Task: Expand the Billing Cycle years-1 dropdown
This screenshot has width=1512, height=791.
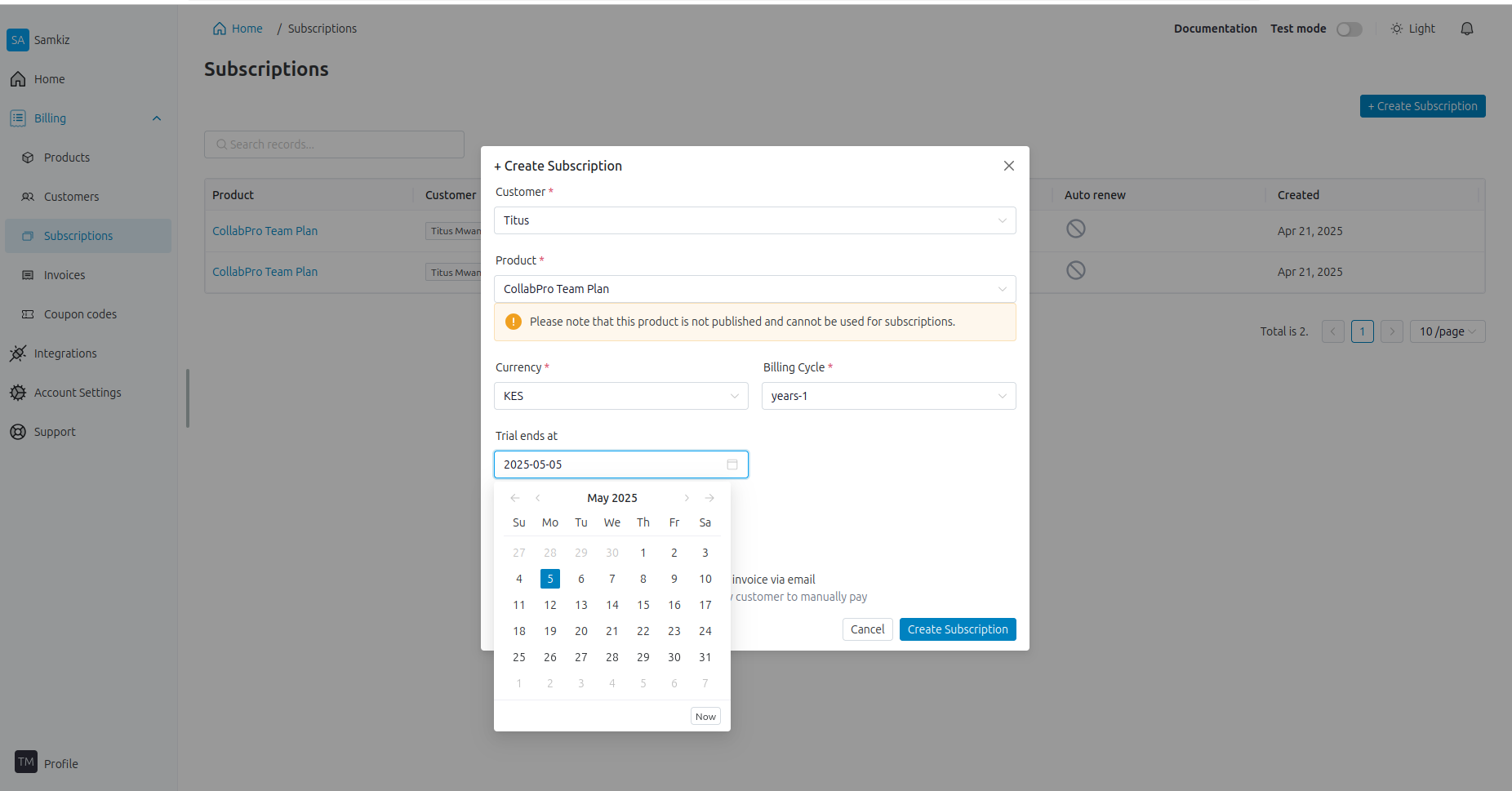Action: (x=887, y=396)
